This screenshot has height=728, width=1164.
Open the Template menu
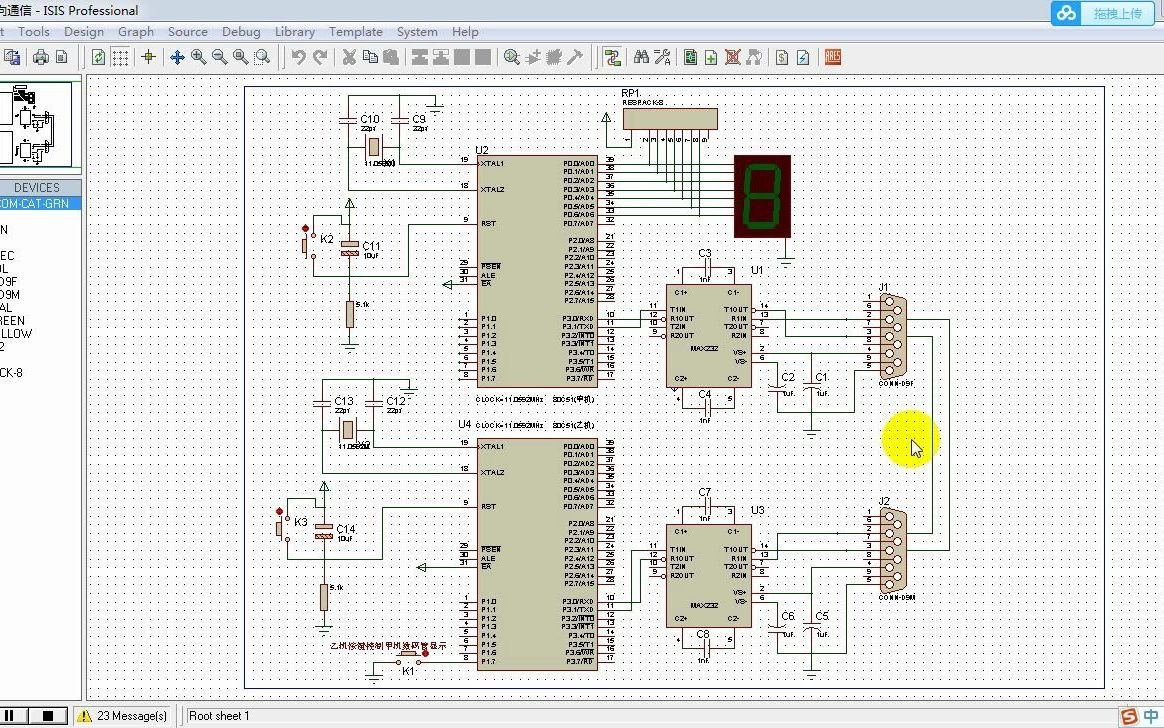[356, 32]
